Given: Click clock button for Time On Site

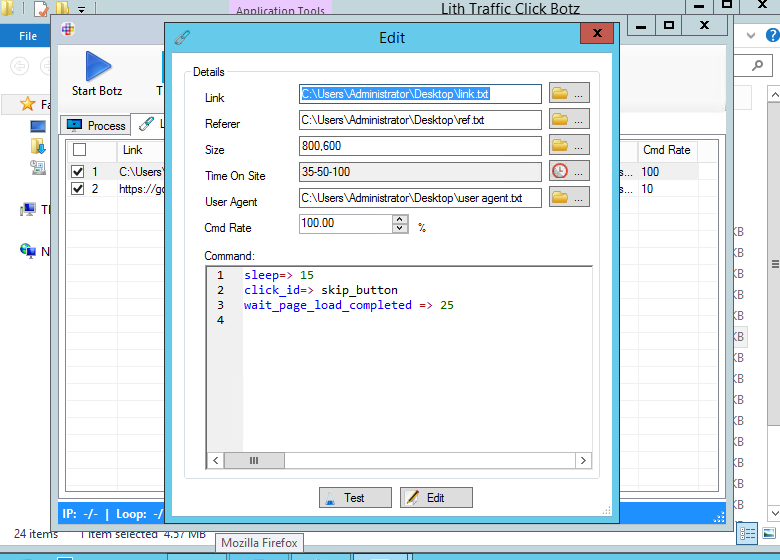Looking at the screenshot, I should tap(568, 172).
